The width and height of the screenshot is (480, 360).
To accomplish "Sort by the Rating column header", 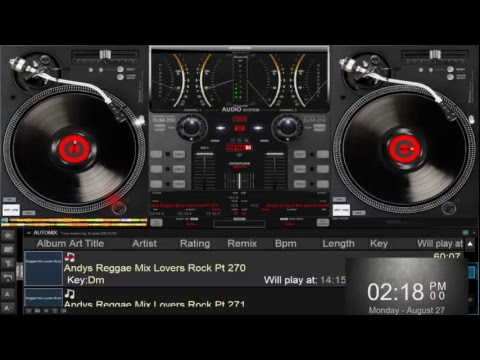I will tap(195, 243).
